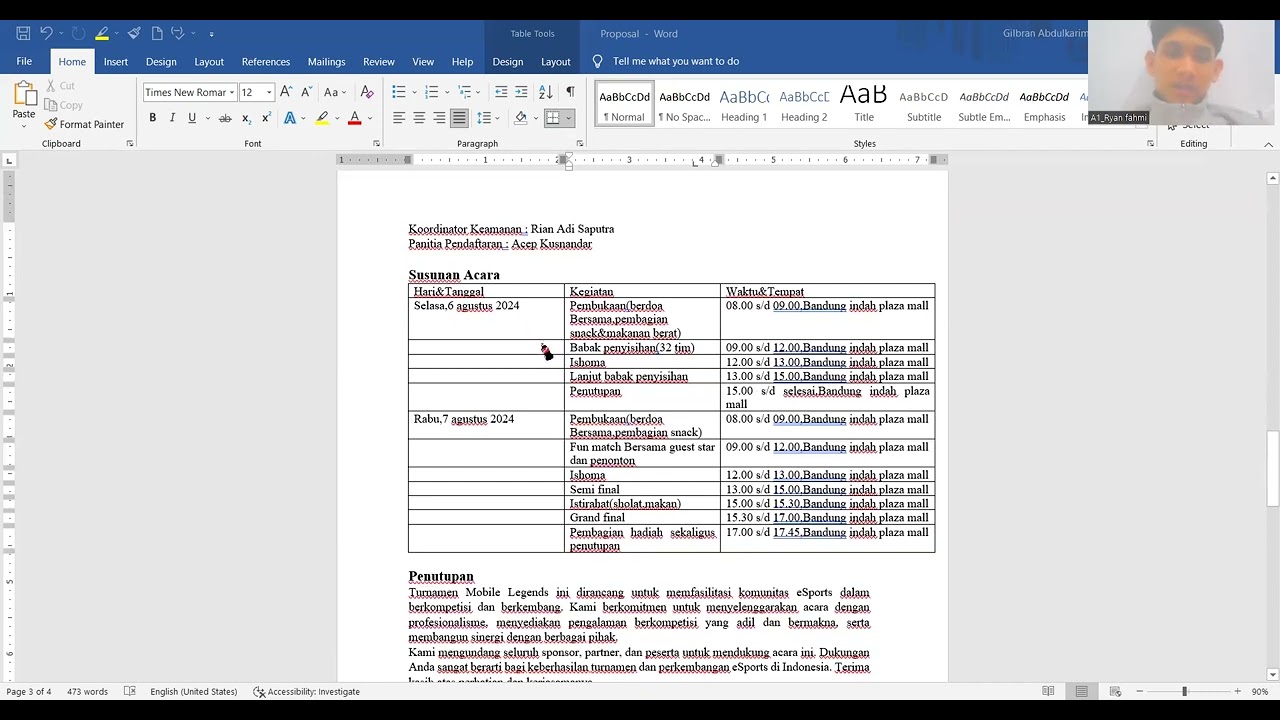Switch to the View tab
Image resolution: width=1280 pixels, height=720 pixels.
[x=423, y=61]
